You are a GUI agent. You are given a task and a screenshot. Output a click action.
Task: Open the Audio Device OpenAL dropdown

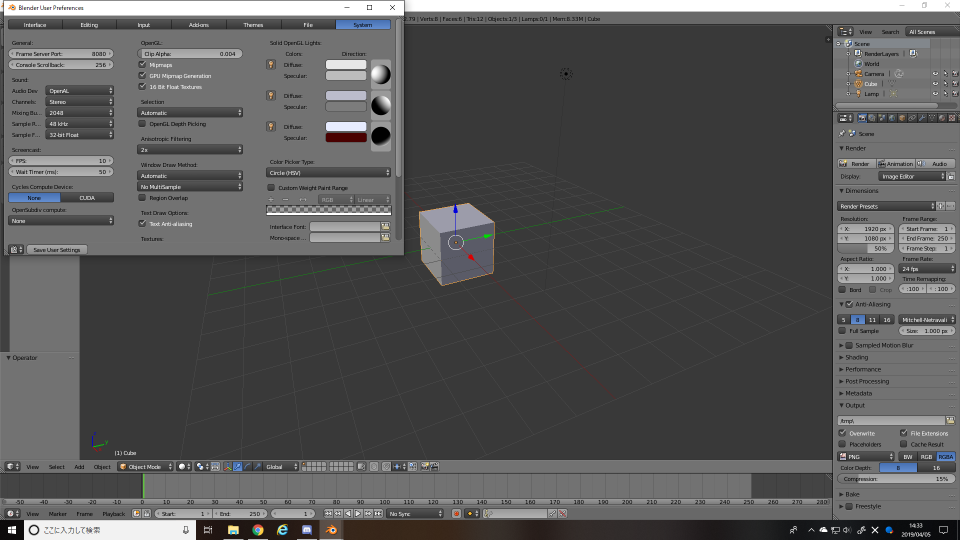(80, 91)
